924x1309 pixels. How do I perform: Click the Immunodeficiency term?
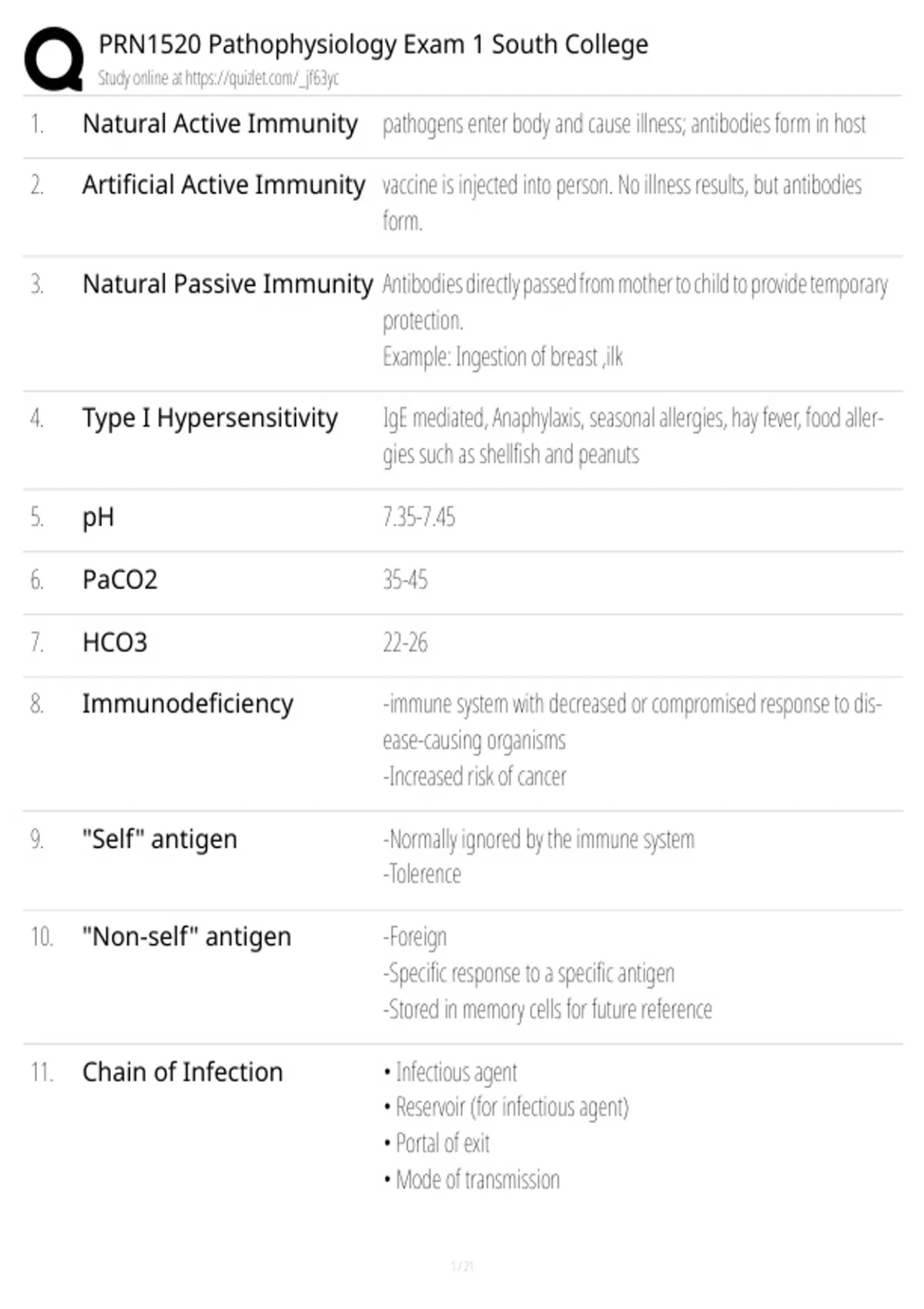tap(187, 705)
